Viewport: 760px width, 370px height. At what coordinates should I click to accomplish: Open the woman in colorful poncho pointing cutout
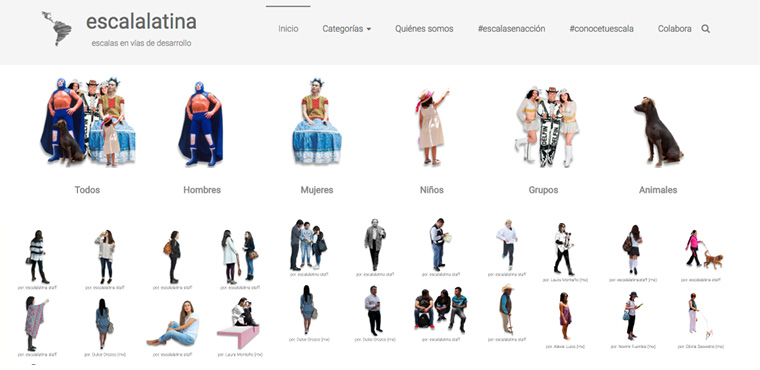(x=36, y=323)
